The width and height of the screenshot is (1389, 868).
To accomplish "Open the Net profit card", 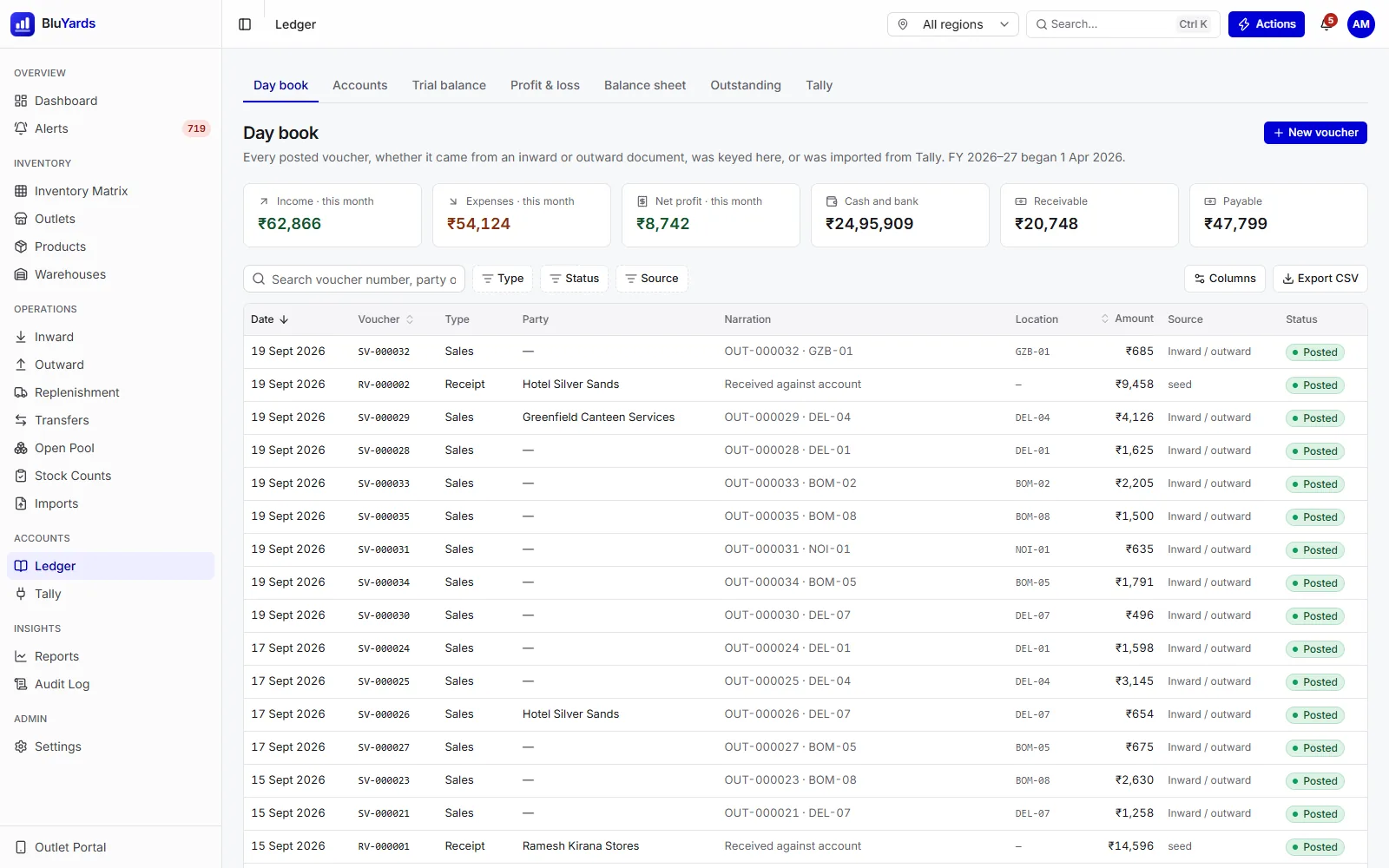I will (711, 215).
